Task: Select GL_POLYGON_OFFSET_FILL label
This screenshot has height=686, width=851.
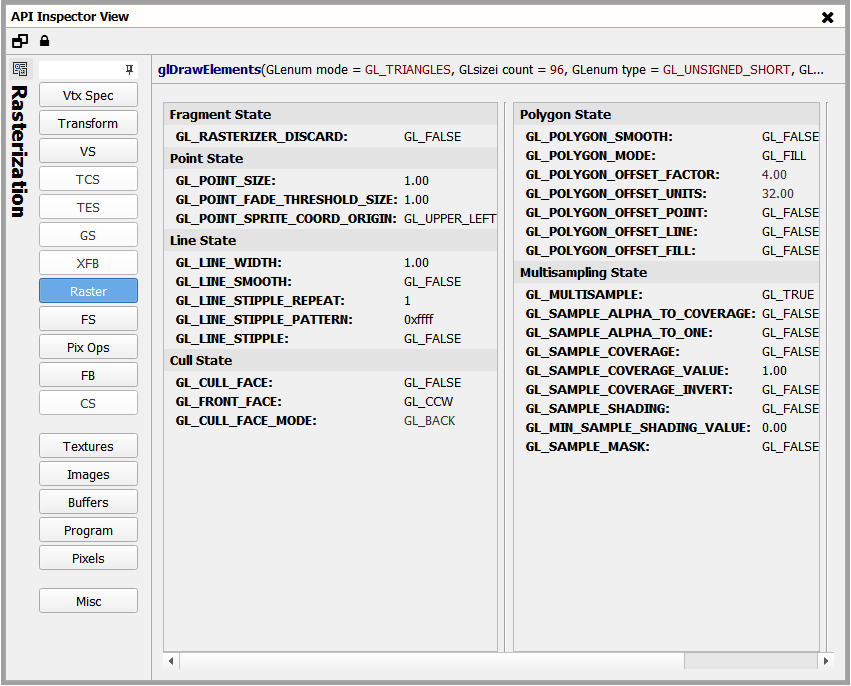Action: click(611, 251)
